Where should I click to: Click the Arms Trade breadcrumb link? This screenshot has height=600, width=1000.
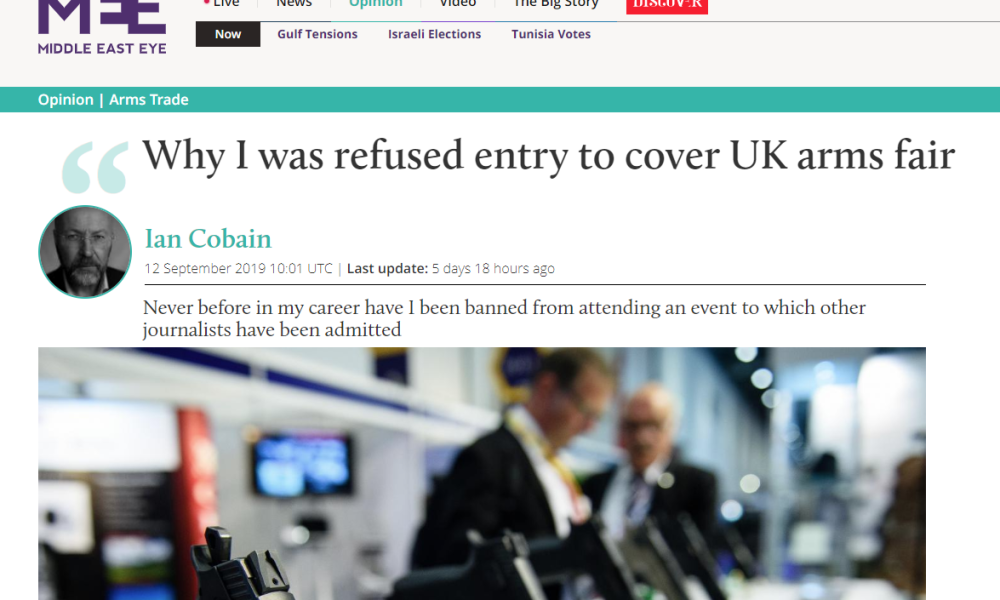149,99
